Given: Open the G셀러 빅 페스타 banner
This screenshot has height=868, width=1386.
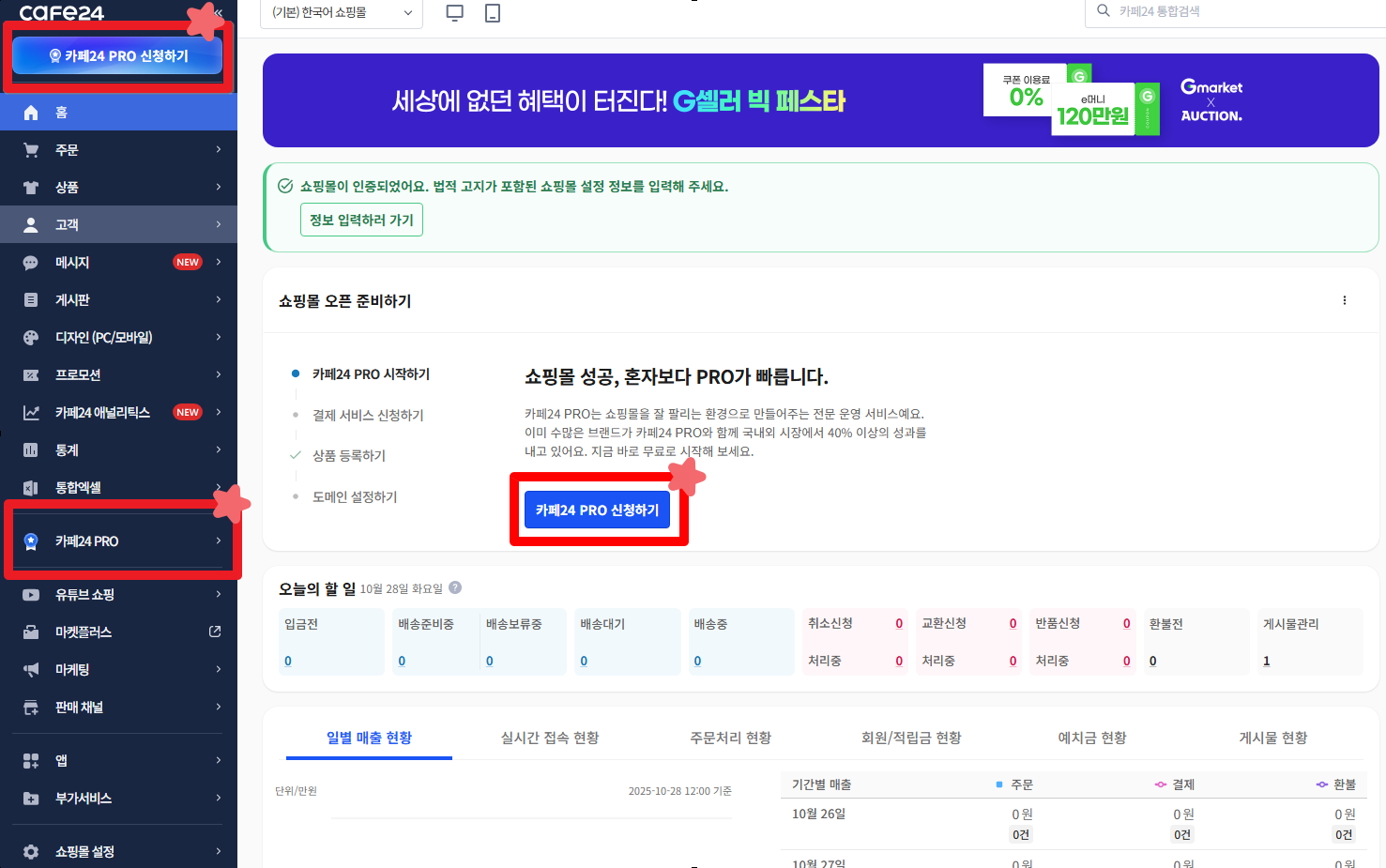Looking at the screenshot, I should click(x=820, y=100).
